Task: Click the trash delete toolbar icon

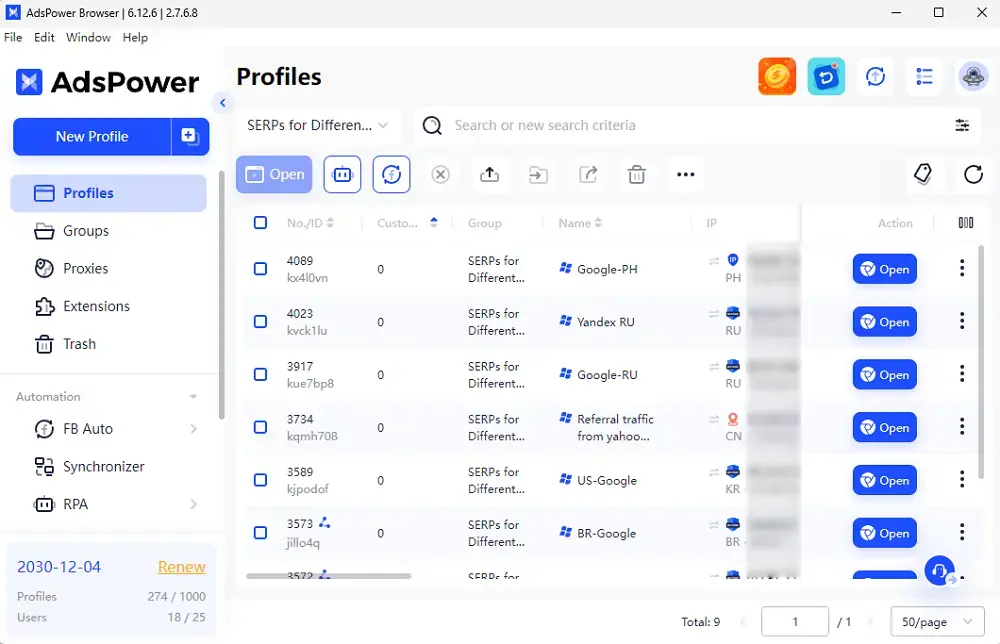Action: [636, 174]
